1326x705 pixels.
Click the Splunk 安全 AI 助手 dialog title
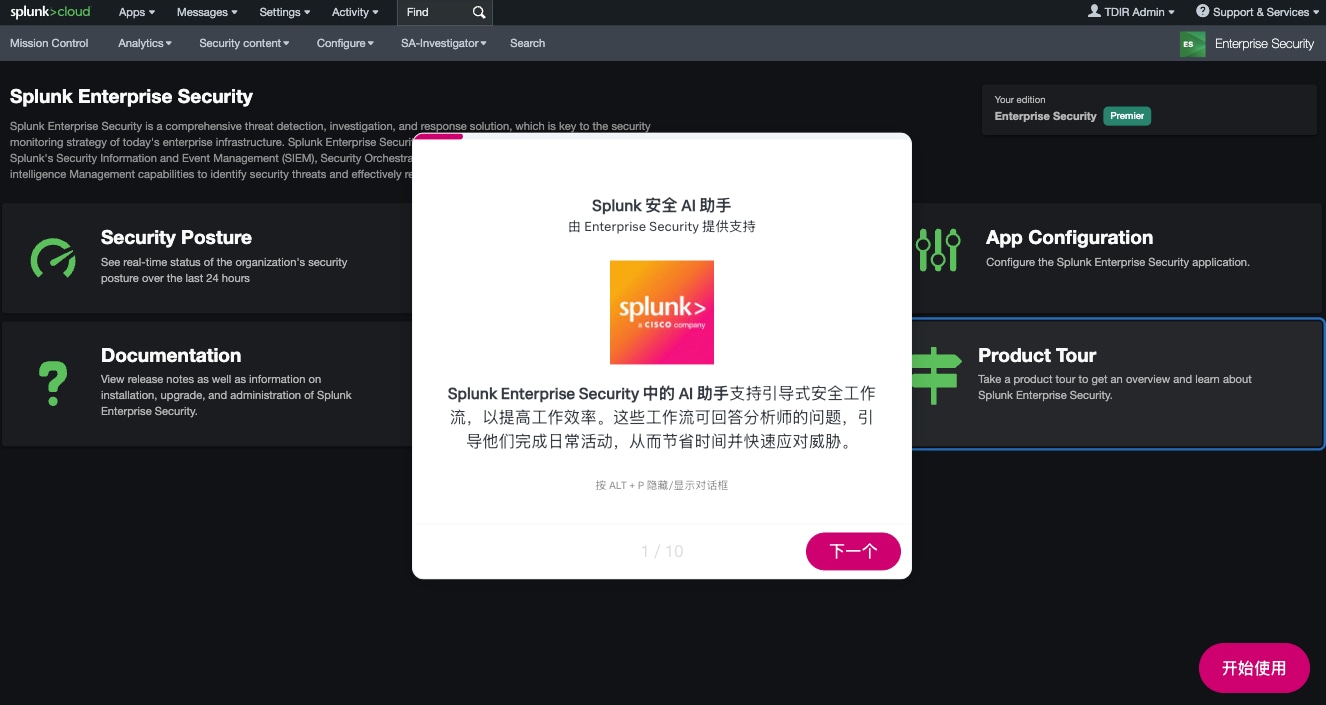[x=661, y=205]
